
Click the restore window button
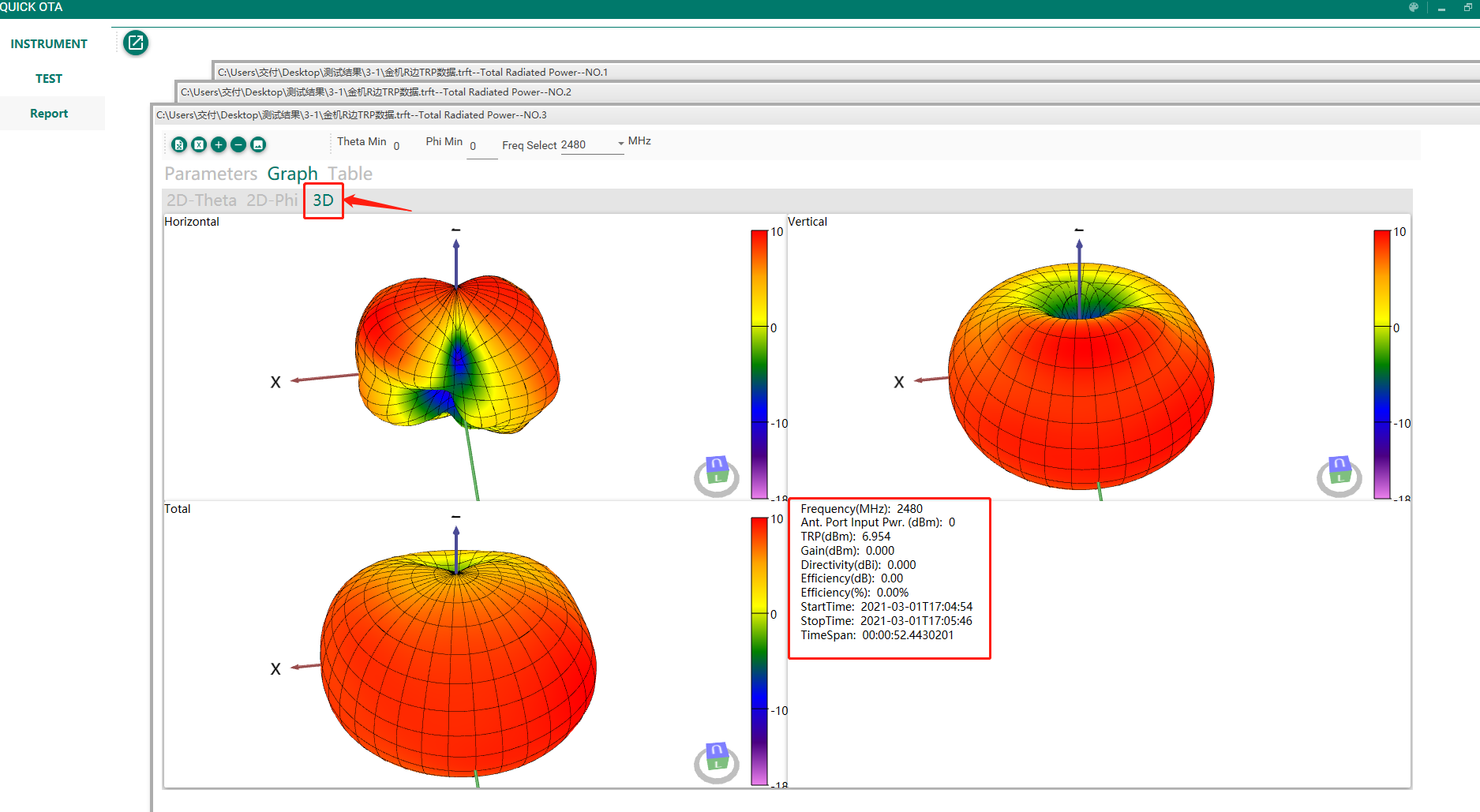[x=1468, y=7]
